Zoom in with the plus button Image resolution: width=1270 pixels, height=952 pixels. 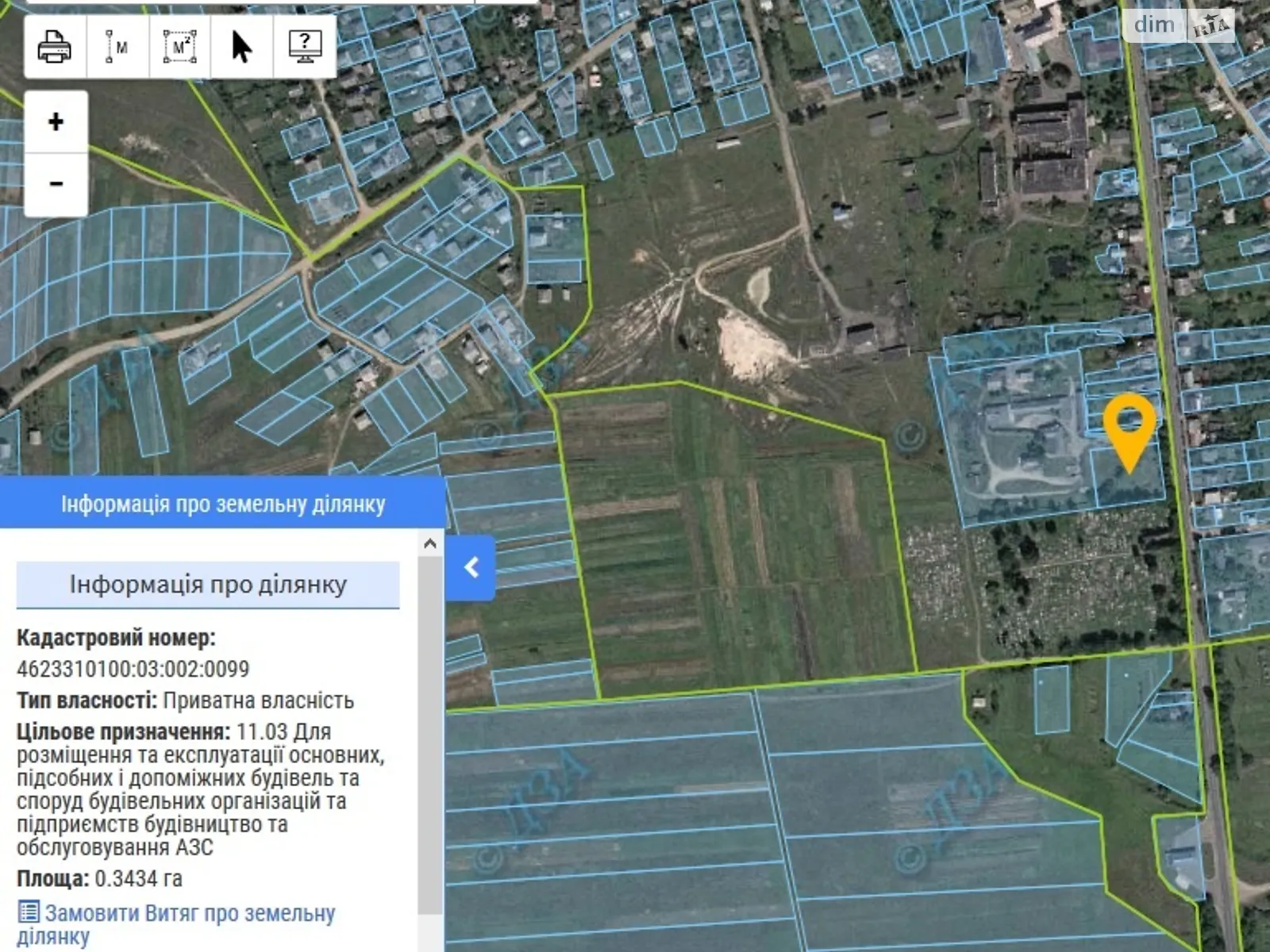[x=56, y=121]
